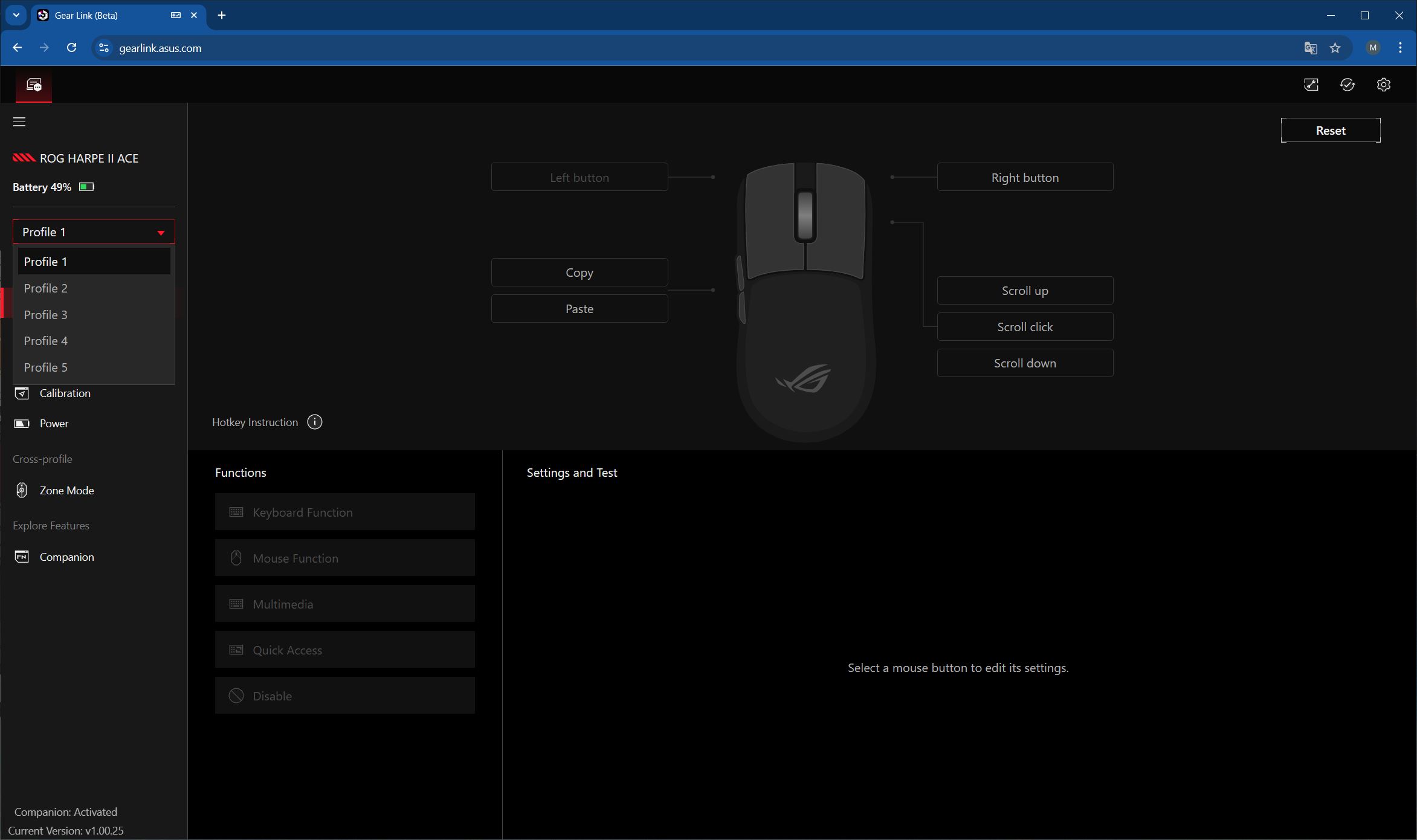Choose Profile 3 in the dropdown list

94,315
